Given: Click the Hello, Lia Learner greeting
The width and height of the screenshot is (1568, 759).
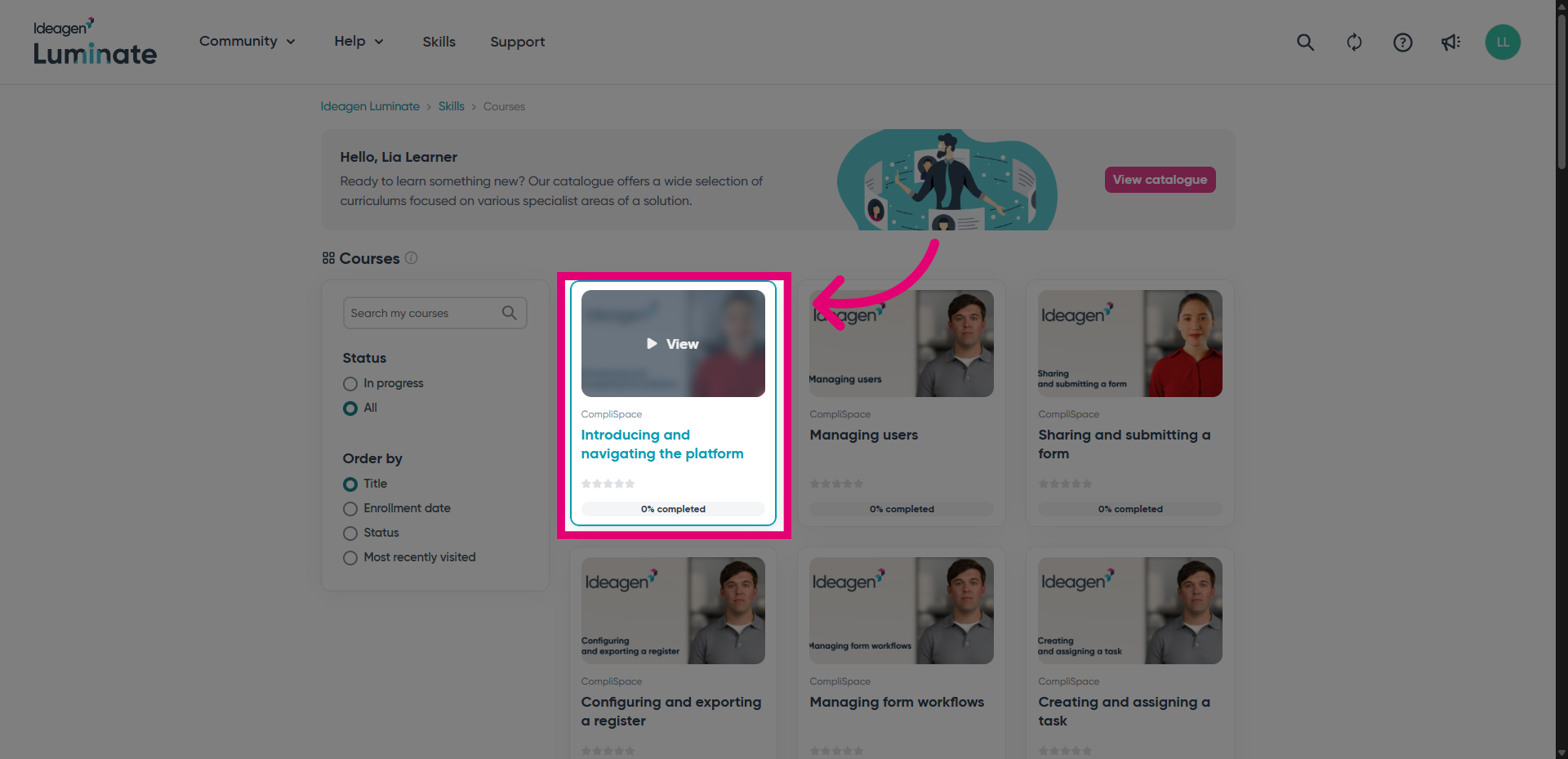Looking at the screenshot, I should pos(399,157).
